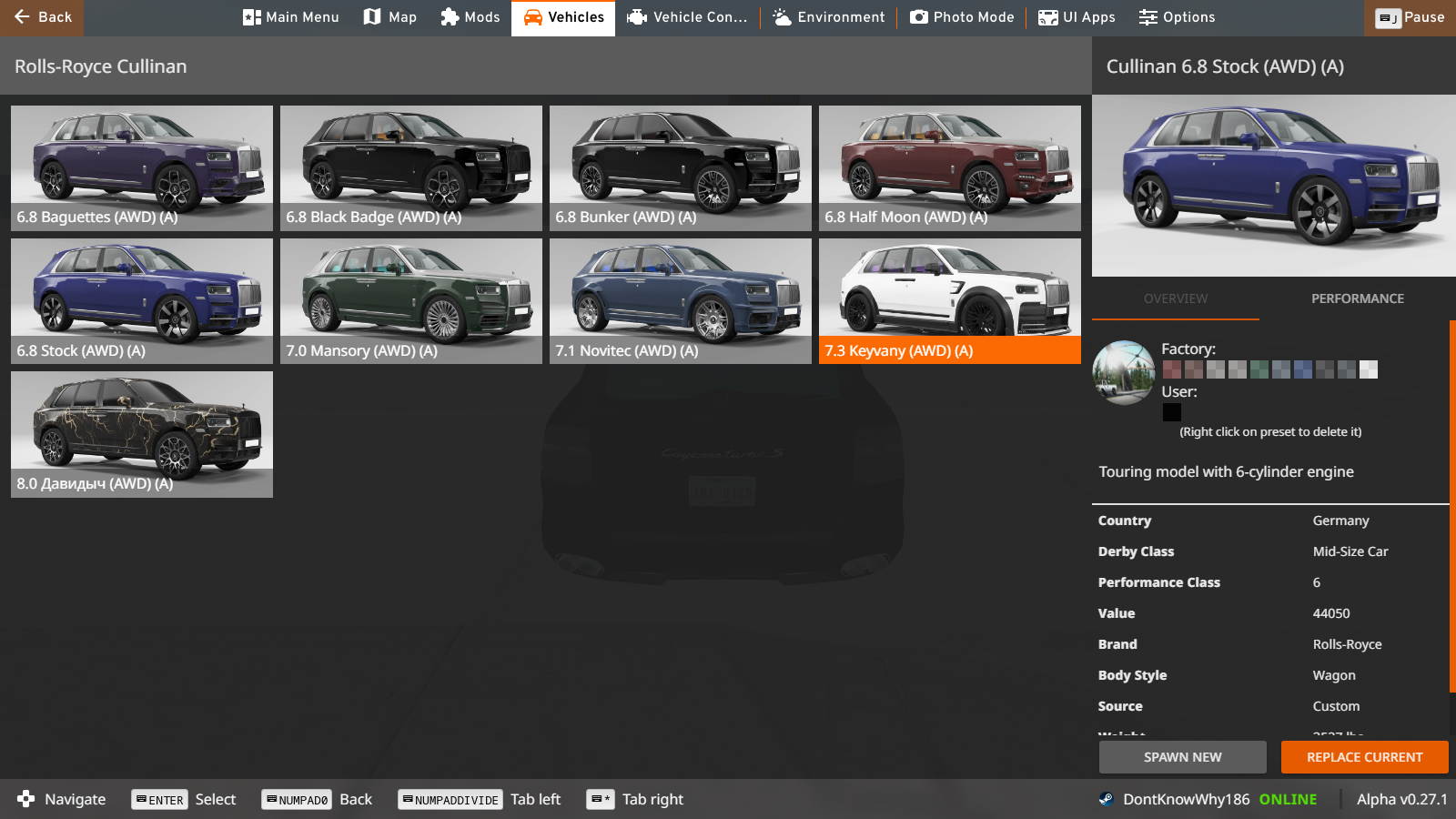Open Options via the sliders icon
The height and width of the screenshot is (819, 1456).
1148,17
